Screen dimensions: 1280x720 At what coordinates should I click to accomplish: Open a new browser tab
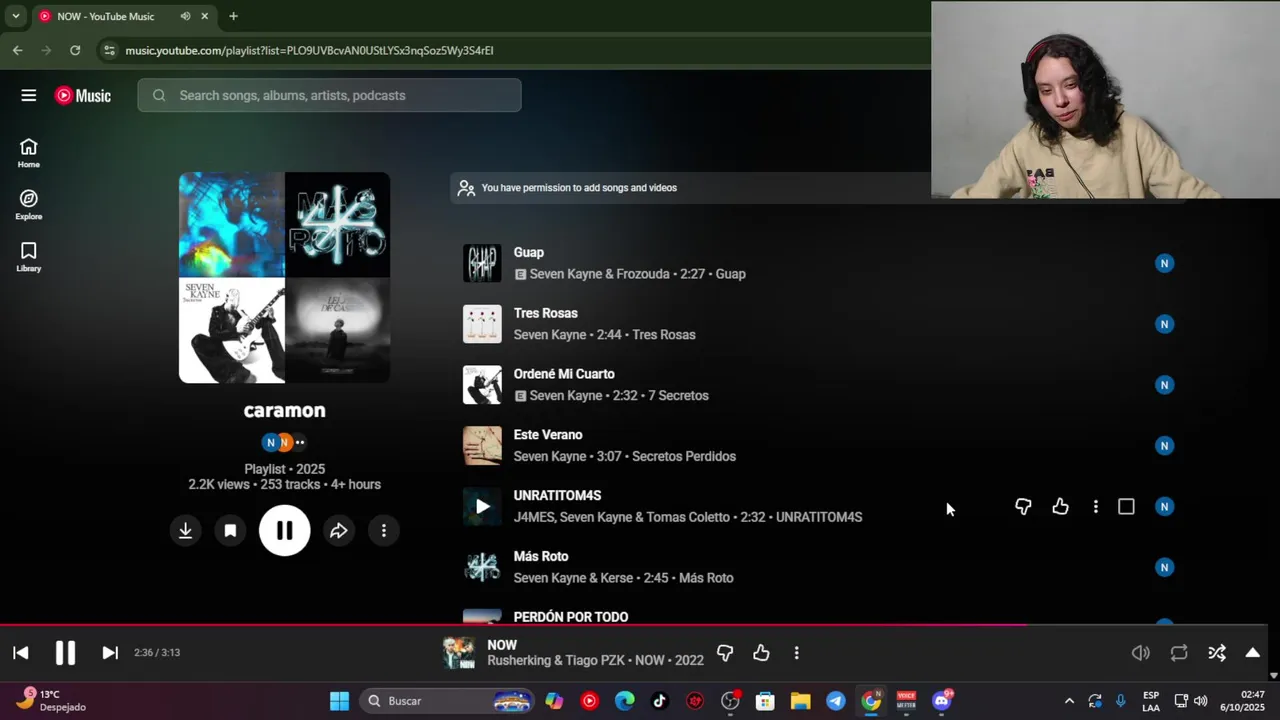[233, 16]
